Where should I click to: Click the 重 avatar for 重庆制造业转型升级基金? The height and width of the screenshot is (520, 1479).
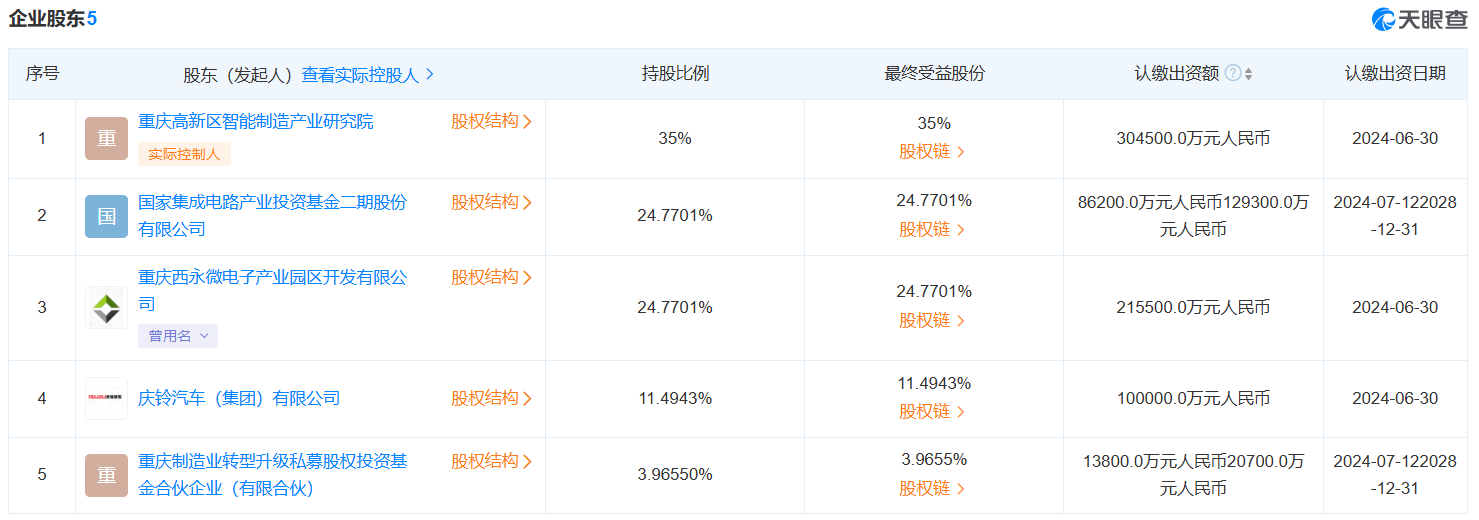pyautogui.click(x=106, y=475)
